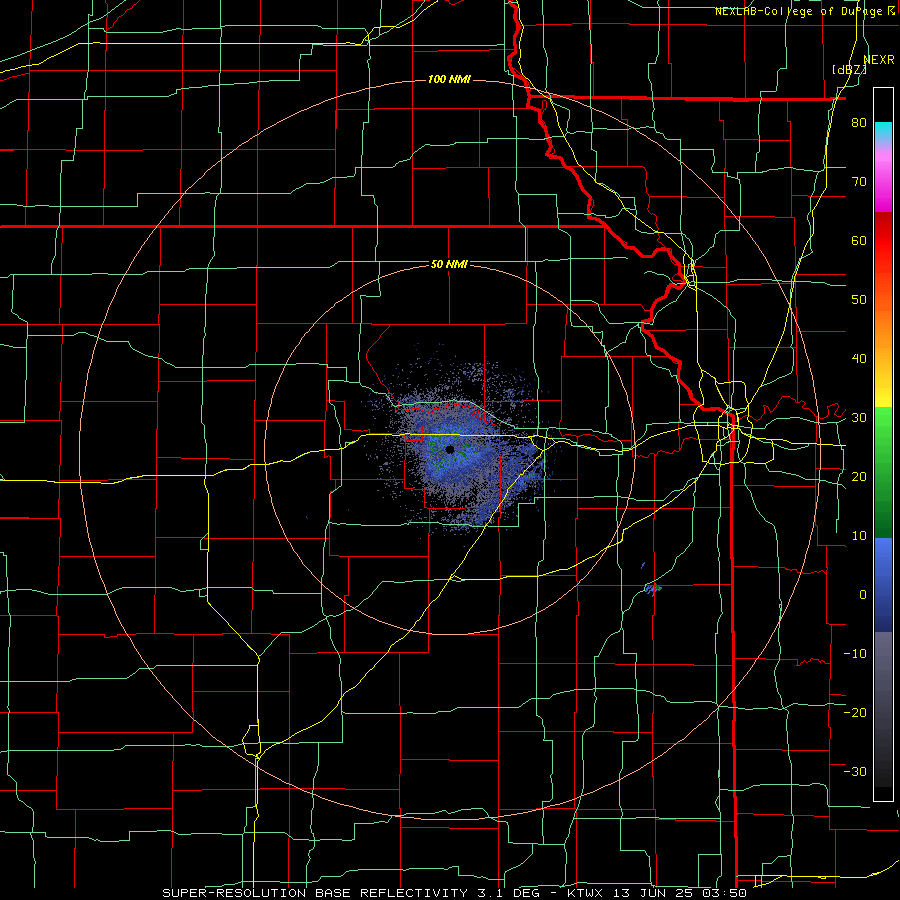Click the black radar site dot at center
Viewport: 900px width, 900px height.
(449, 449)
